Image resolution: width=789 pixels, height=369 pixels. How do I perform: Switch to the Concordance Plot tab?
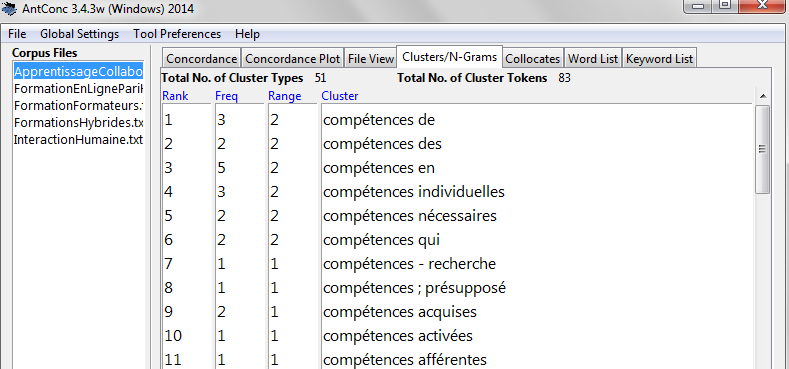coord(293,58)
